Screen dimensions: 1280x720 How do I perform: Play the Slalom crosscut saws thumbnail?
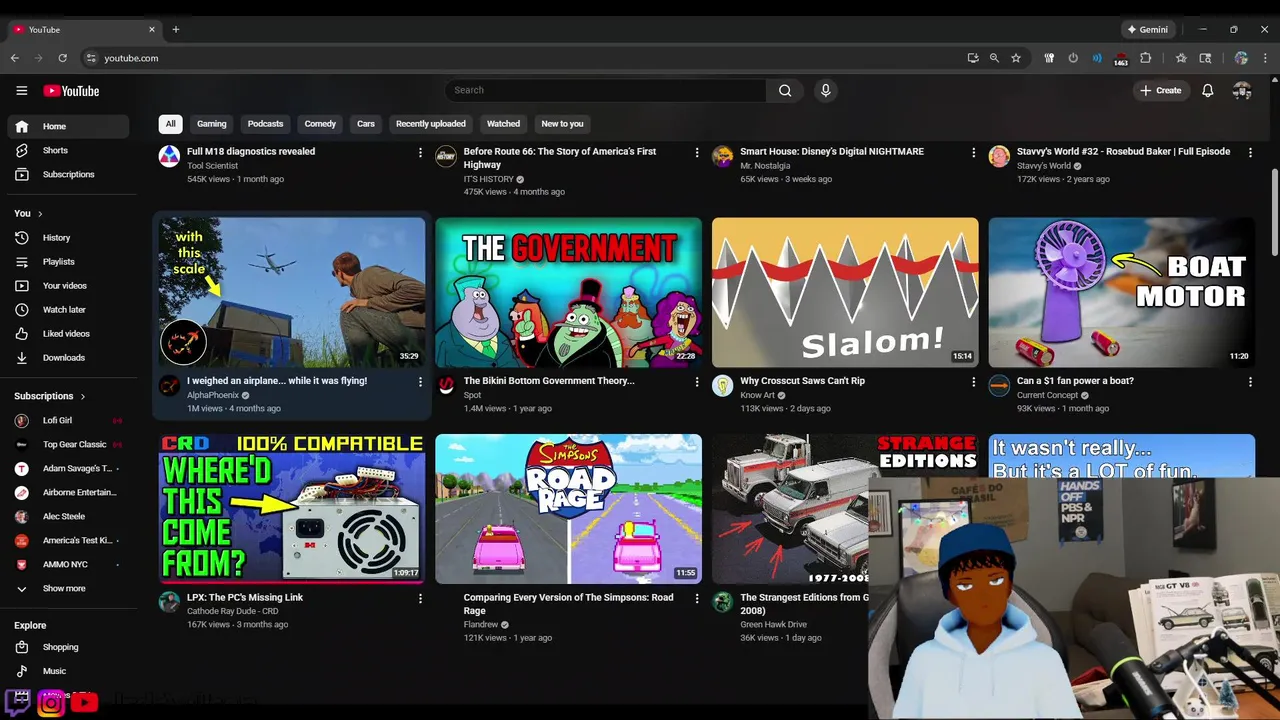tap(845, 293)
